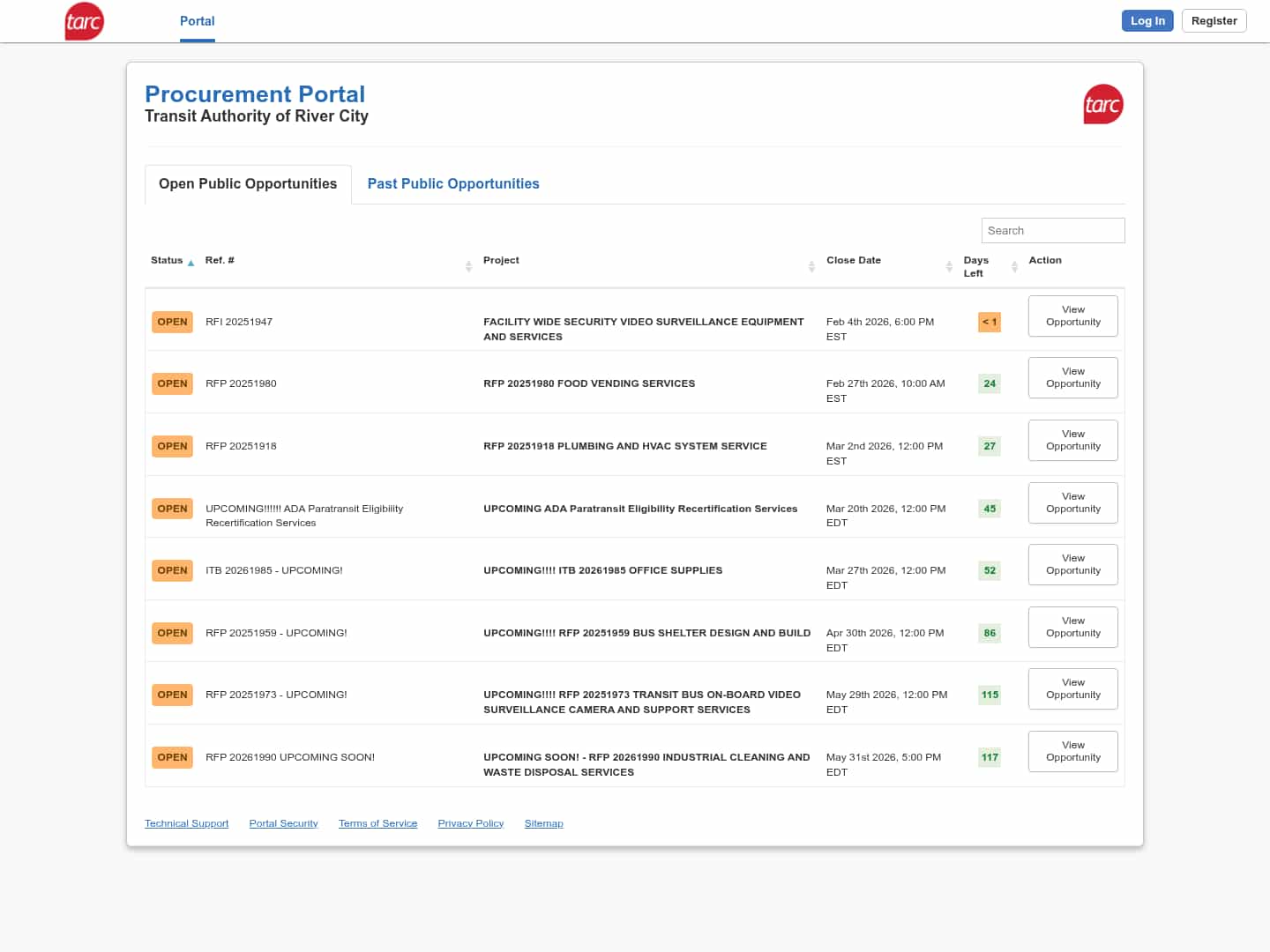Viewport: 1270px width, 952px height.
Task: Sort table by Status column arrow
Action: (x=190, y=263)
